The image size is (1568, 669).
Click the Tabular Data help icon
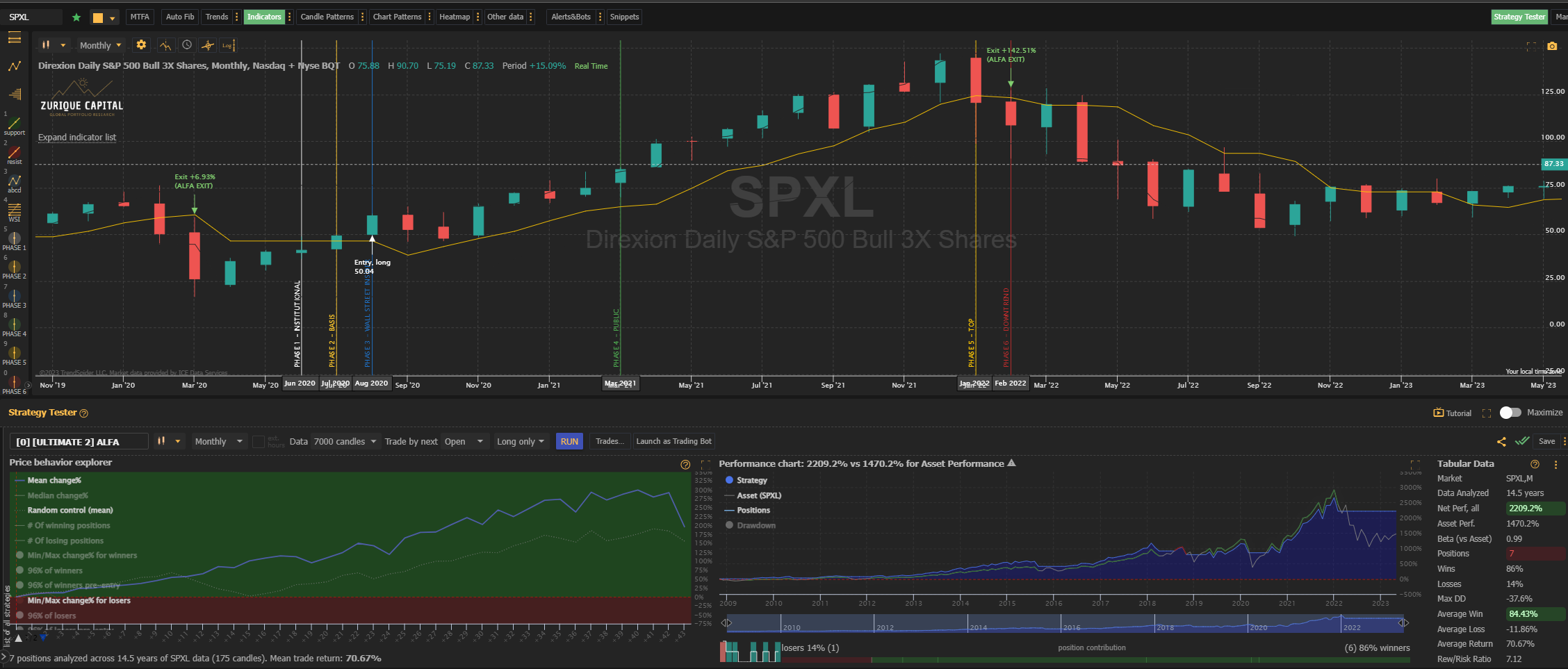1535,464
